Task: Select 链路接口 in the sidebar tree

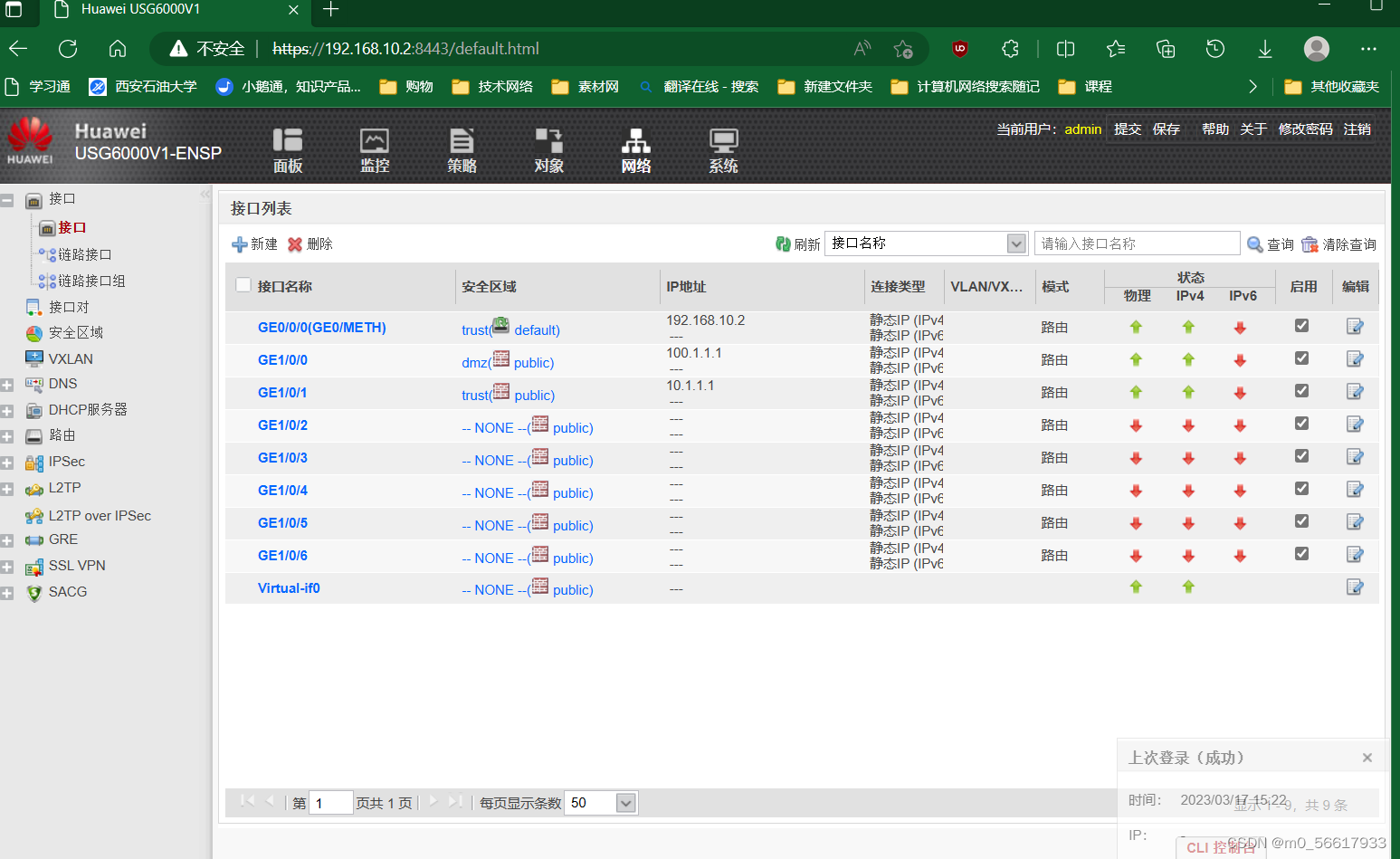Action: pos(85,254)
